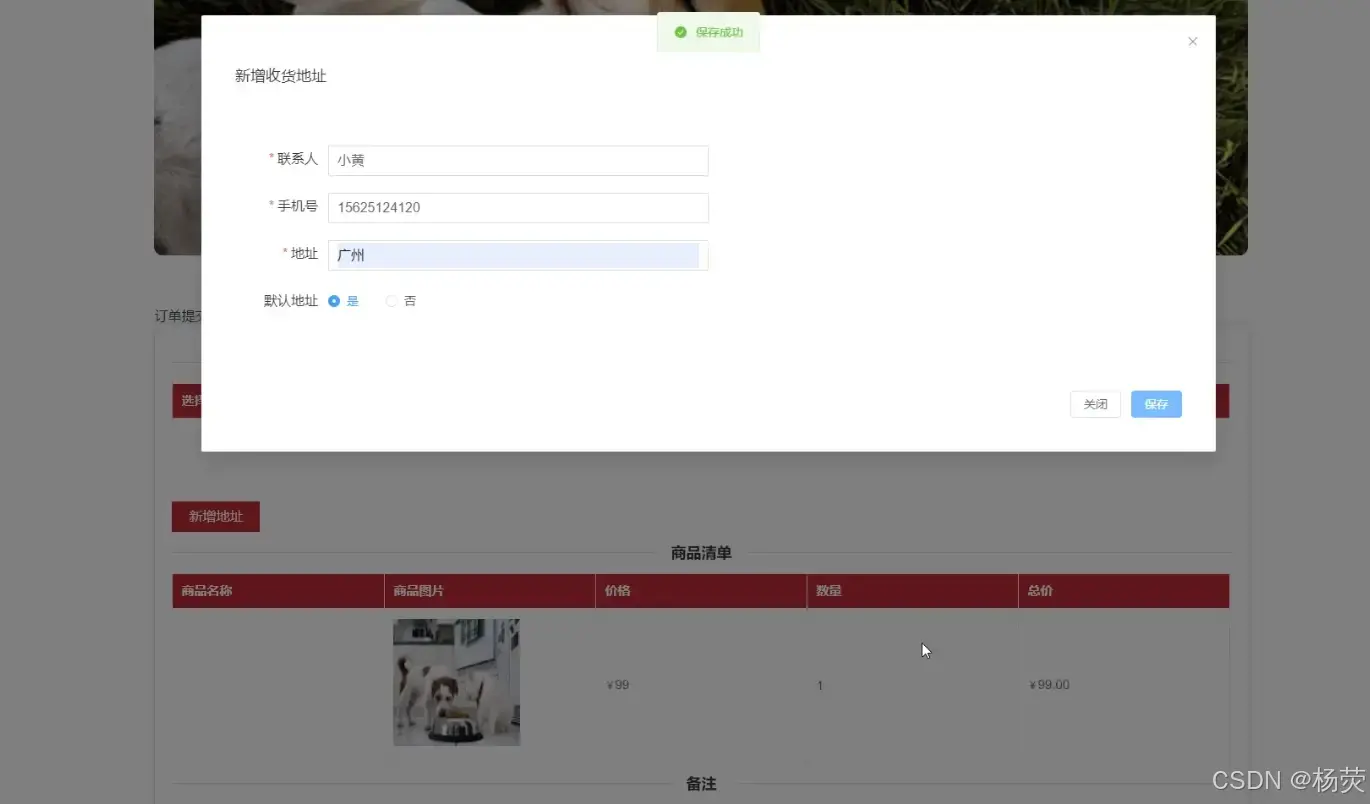Select 否 for default address
Viewport: 1370px width, 804px height.
[401, 301]
